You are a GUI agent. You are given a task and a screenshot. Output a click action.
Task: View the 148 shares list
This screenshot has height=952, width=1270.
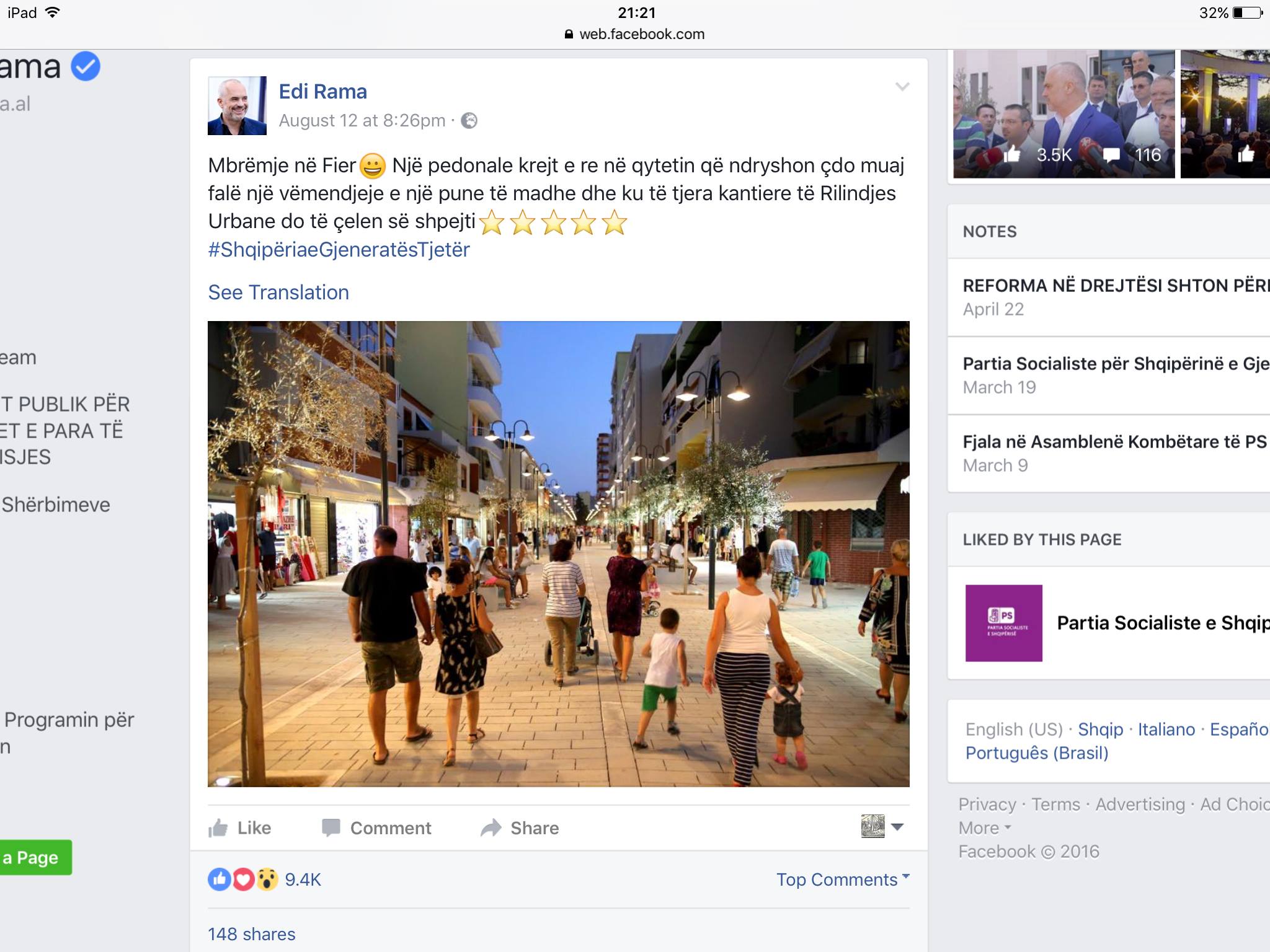click(251, 933)
